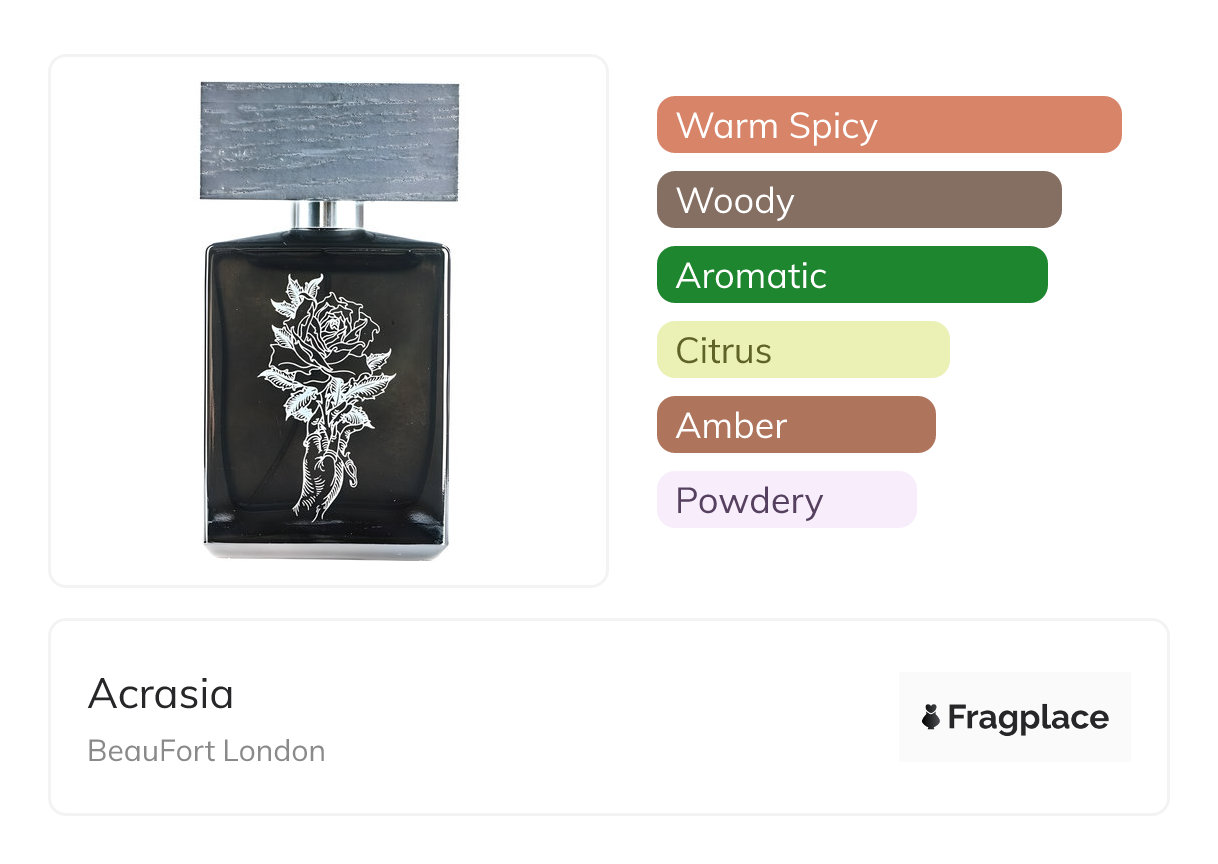1218x864 pixels.
Task: Click the silver sprayer collar below the cap
Action: (328, 215)
